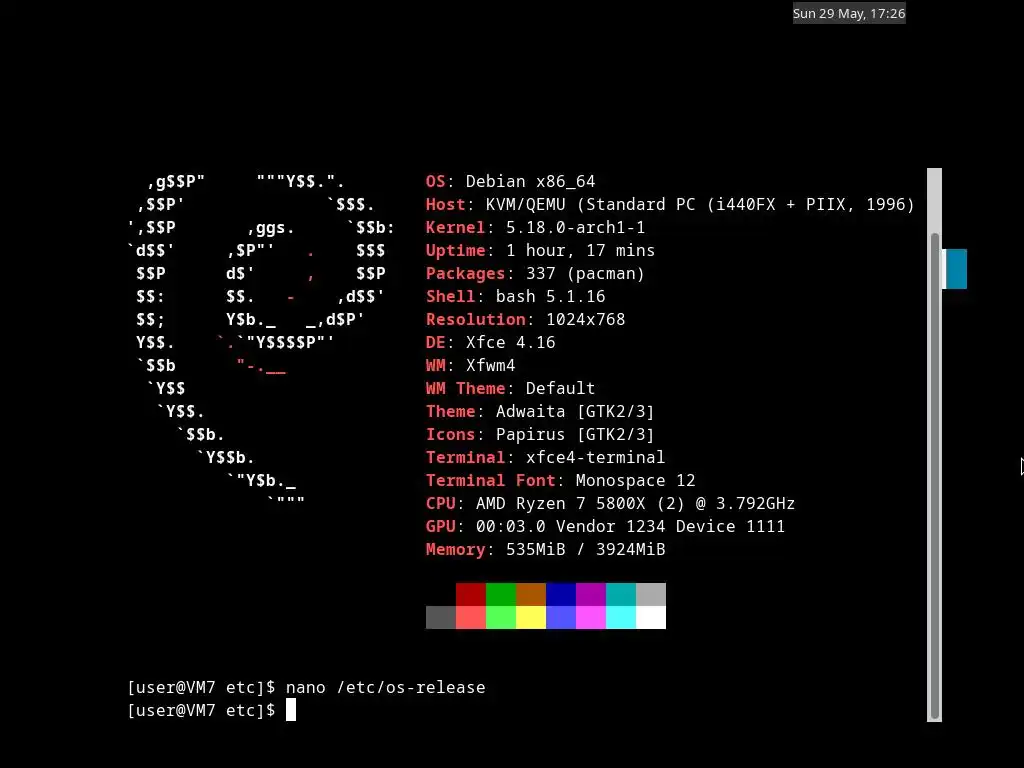Click the 'DE: Xfce 4.16' line
The image size is (1024, 768).
point(490,342)
